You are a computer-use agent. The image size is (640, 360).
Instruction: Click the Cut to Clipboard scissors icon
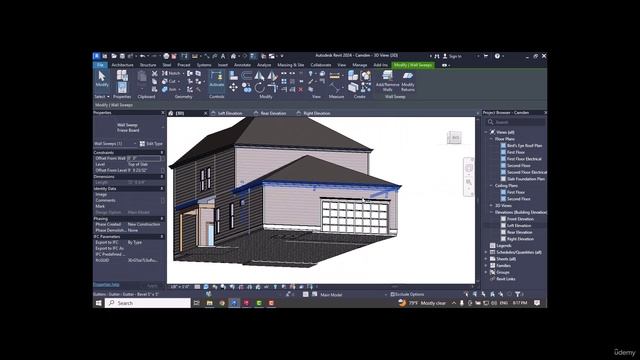click(155, 74)
